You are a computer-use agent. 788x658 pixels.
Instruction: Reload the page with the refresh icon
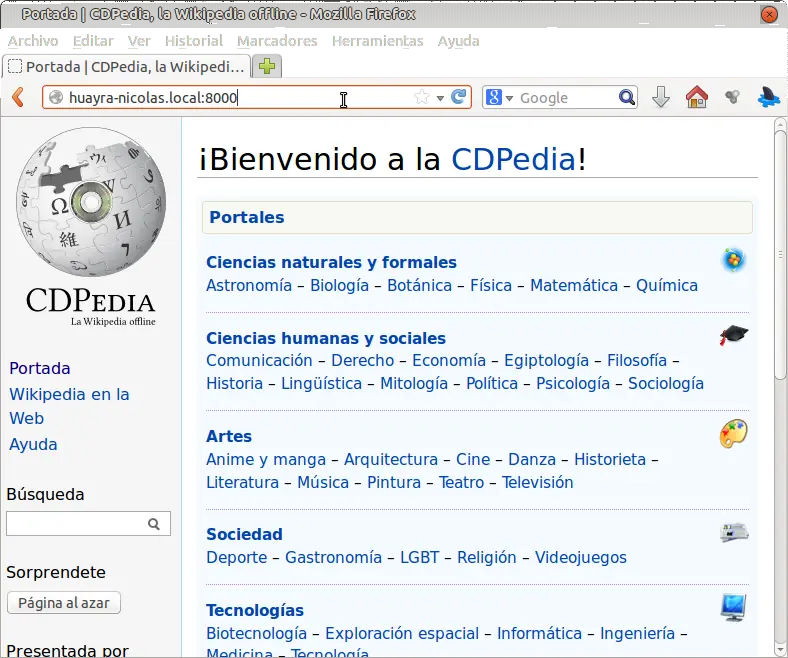[458, 97]
